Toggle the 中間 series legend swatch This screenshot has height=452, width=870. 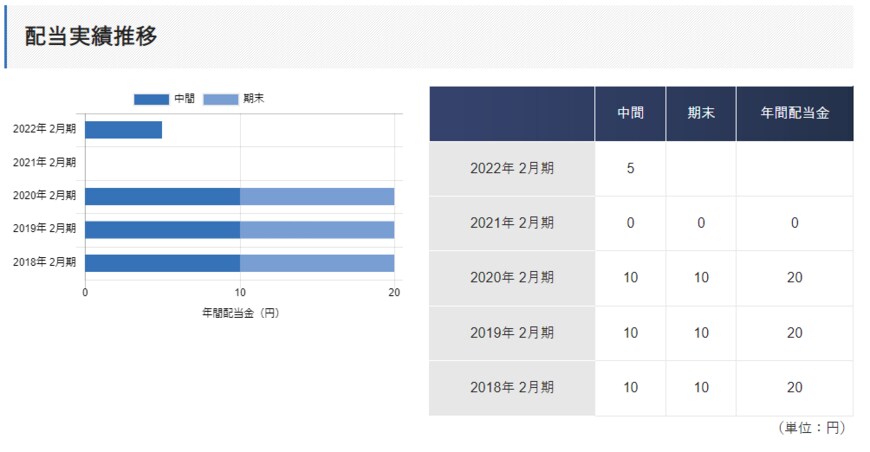pyautogui.click(x=151, y=99)
